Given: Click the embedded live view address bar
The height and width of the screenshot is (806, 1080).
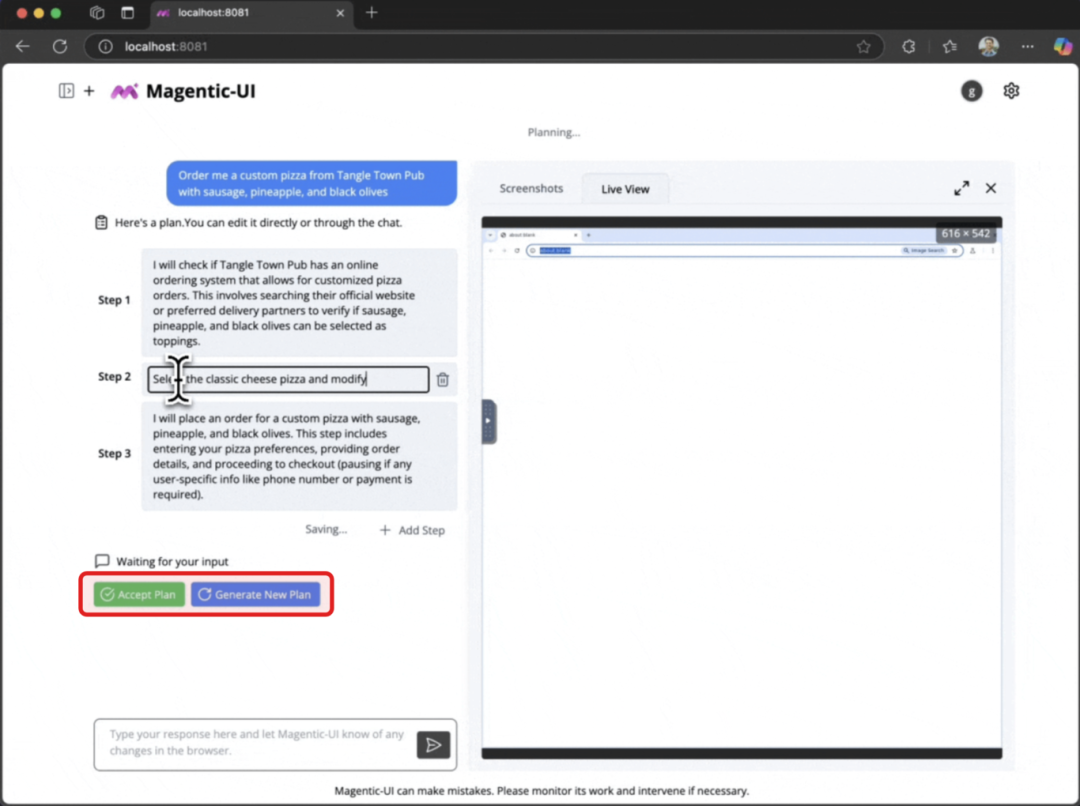Looking at the screenshot, I should click(744, 251).
